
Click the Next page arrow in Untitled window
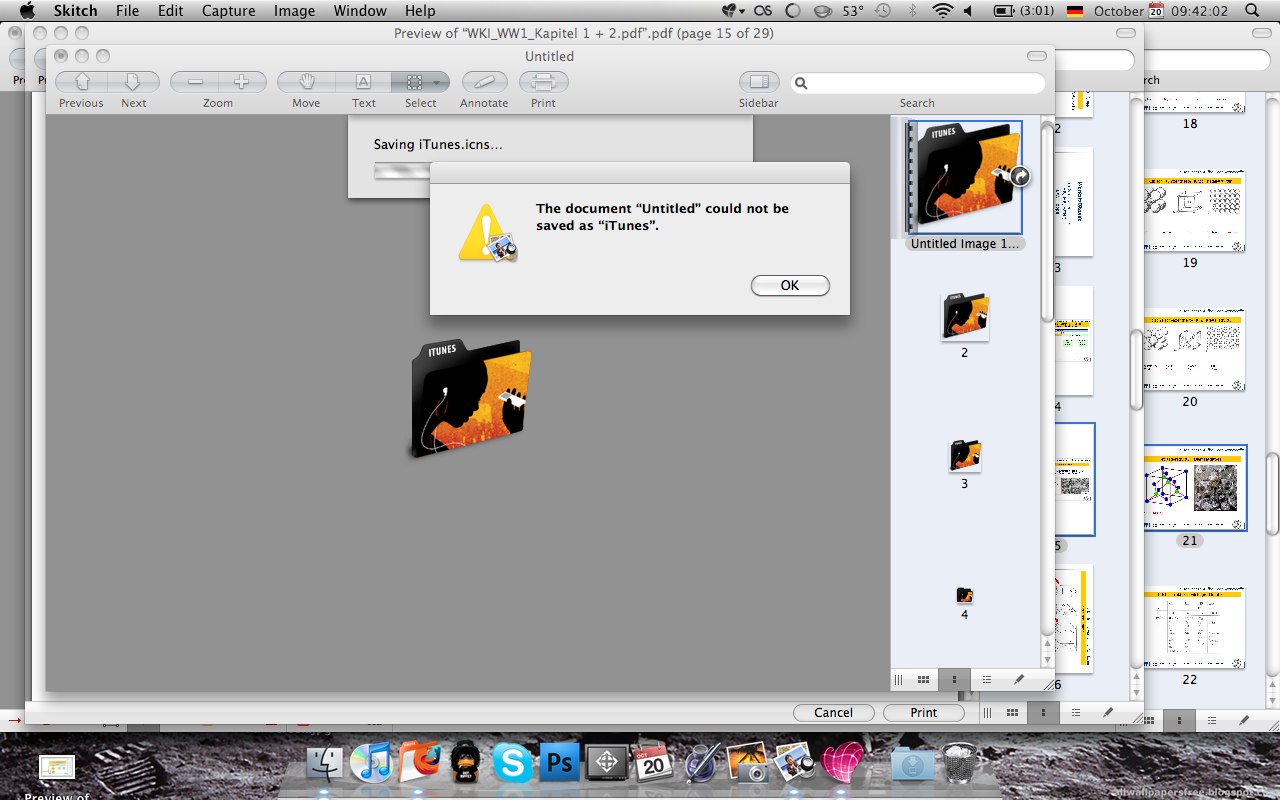pyautogui.click(x=133, y=82)
